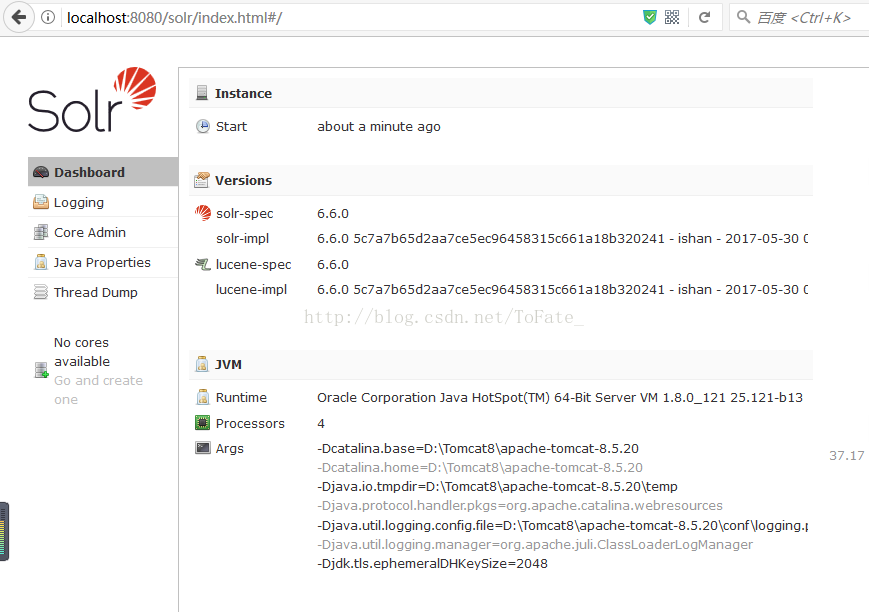Click the browser back arrow button
869x612 pixels.
click(19, 17)
